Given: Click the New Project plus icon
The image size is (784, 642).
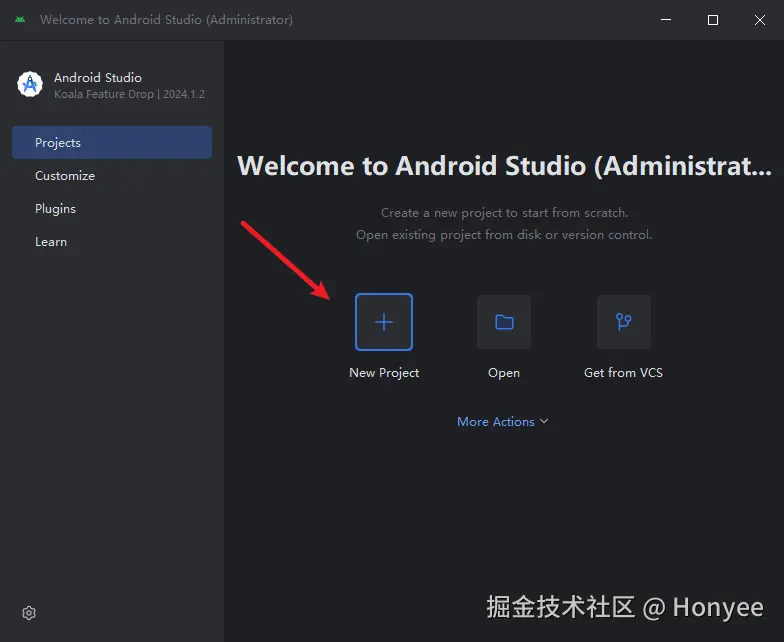Looking at the screenshot, I should [x=384, y=322].
